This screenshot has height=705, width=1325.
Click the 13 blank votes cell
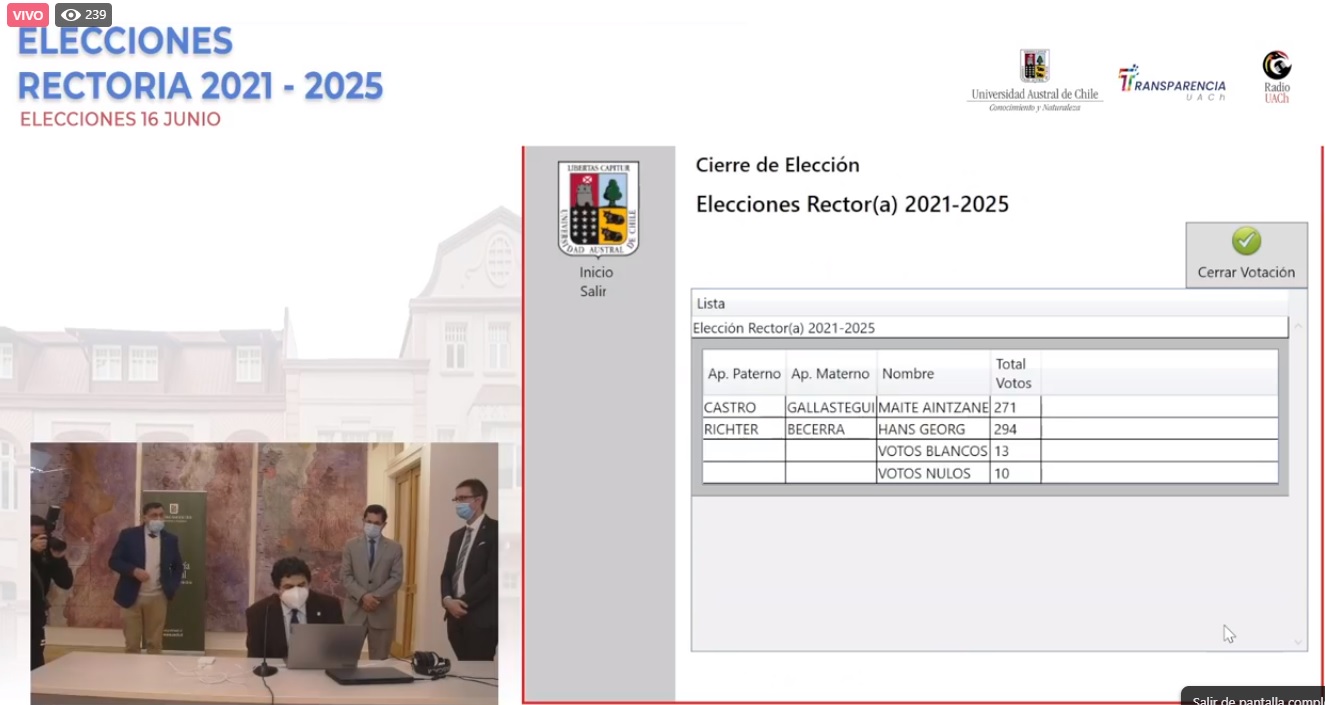click(1015, 451)
